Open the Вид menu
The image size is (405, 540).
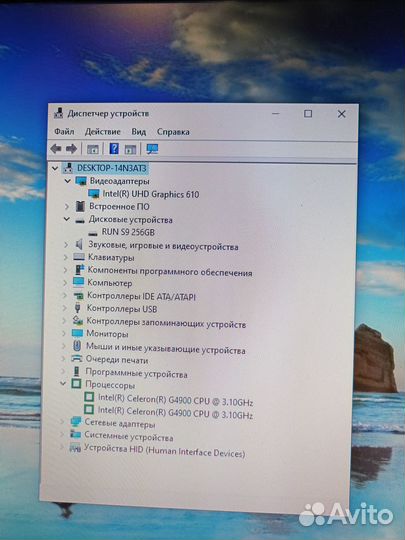[x=139, y=132]
